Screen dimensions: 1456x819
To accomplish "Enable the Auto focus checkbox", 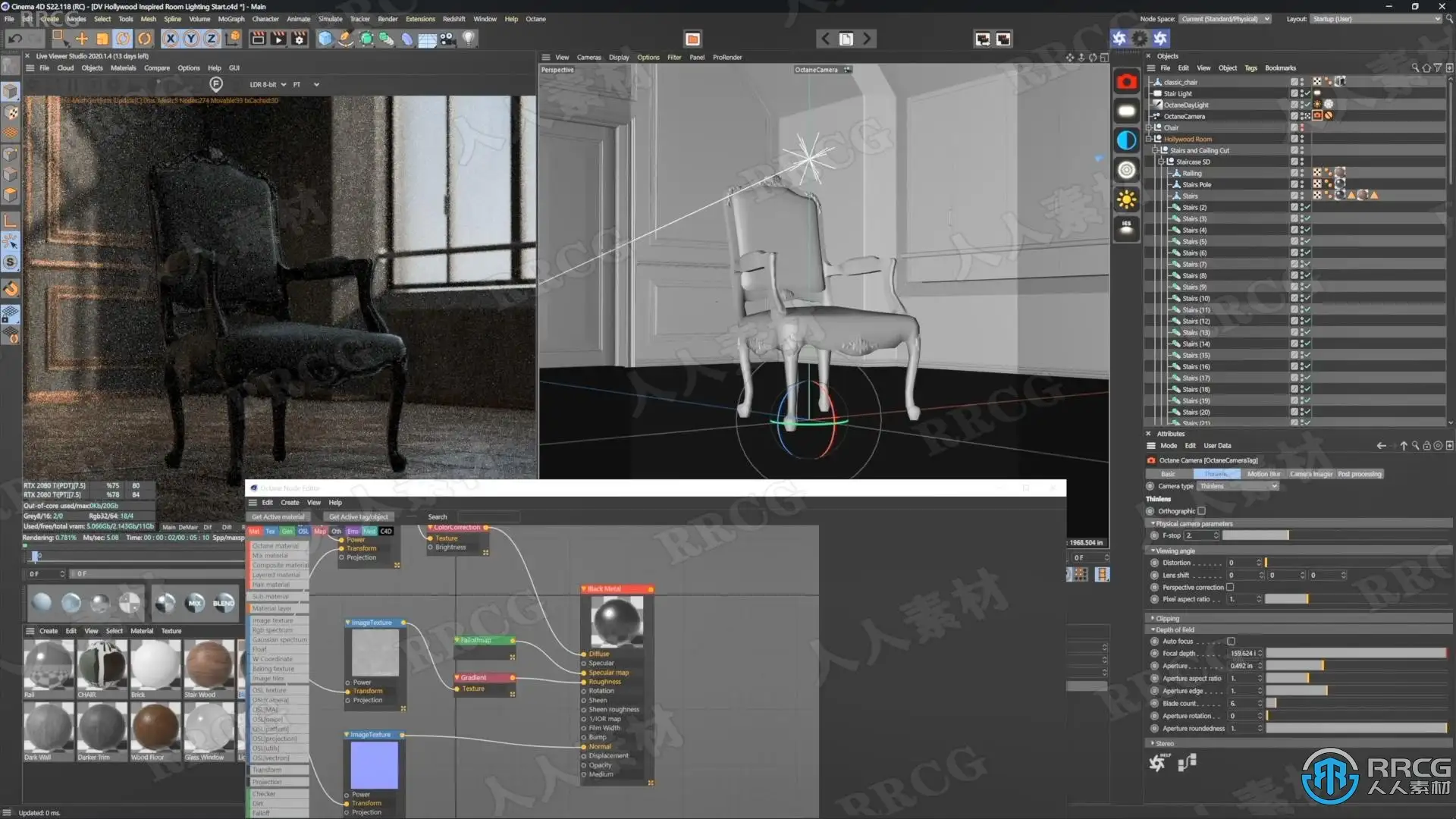I will (1231, 642).
